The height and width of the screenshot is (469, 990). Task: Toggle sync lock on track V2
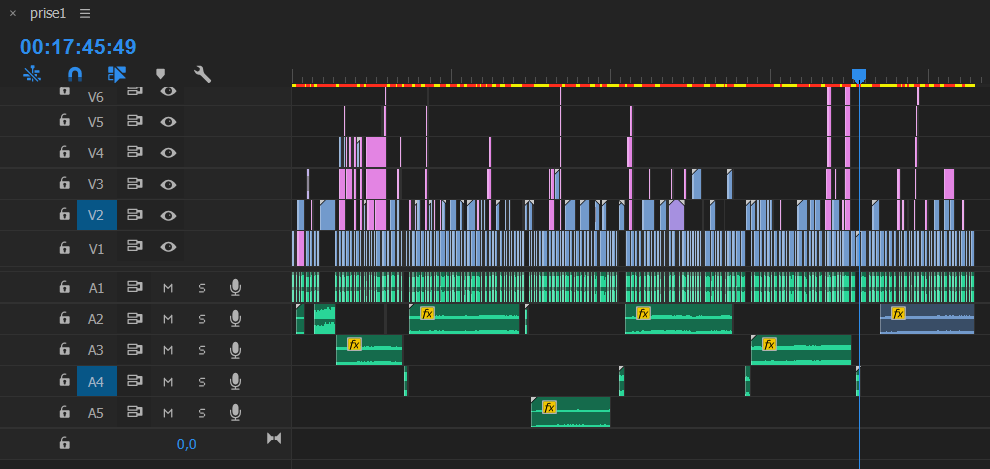(134, 215)
